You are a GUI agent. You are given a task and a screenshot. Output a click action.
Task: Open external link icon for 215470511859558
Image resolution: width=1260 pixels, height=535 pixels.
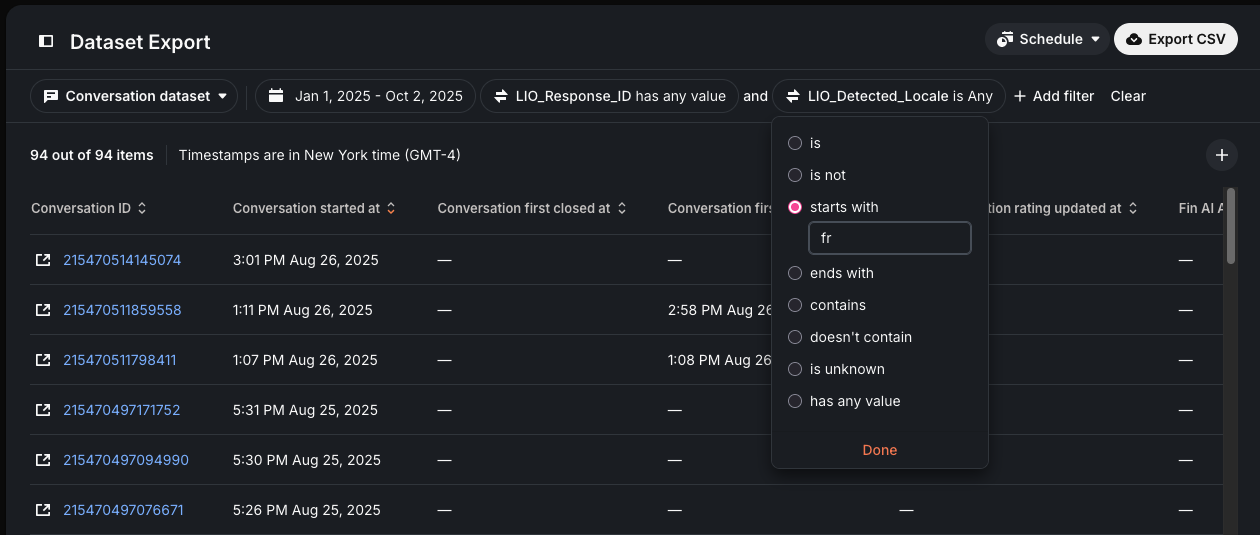pyautogui.click(x=43, y=310)
